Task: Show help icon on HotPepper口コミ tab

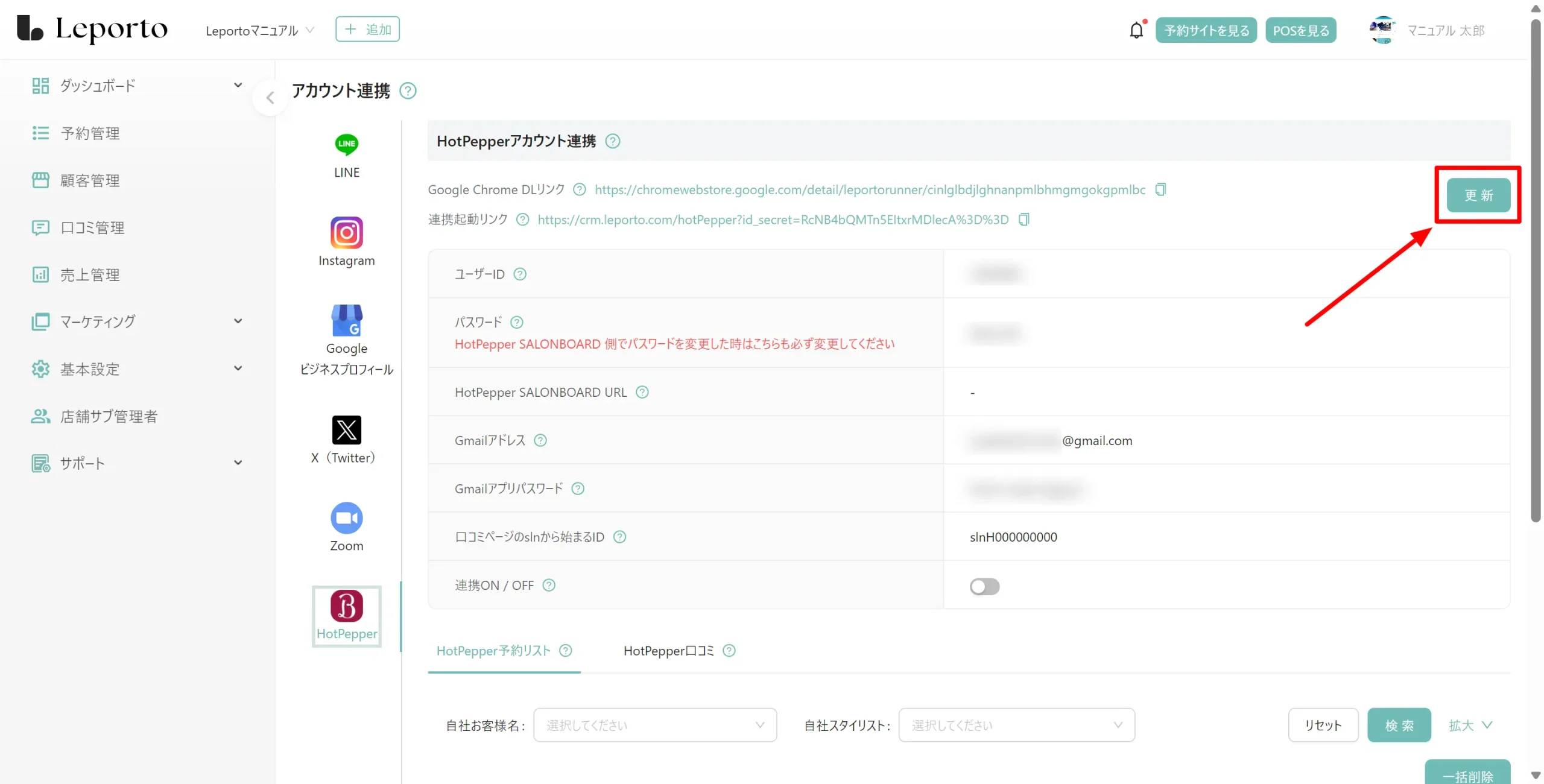Action: pyautogui.click(x=729, y=651)
